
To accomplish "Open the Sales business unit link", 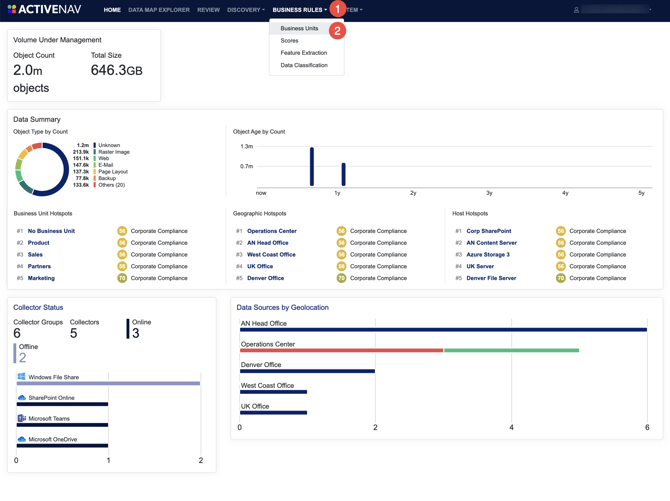I will [35, 254].
